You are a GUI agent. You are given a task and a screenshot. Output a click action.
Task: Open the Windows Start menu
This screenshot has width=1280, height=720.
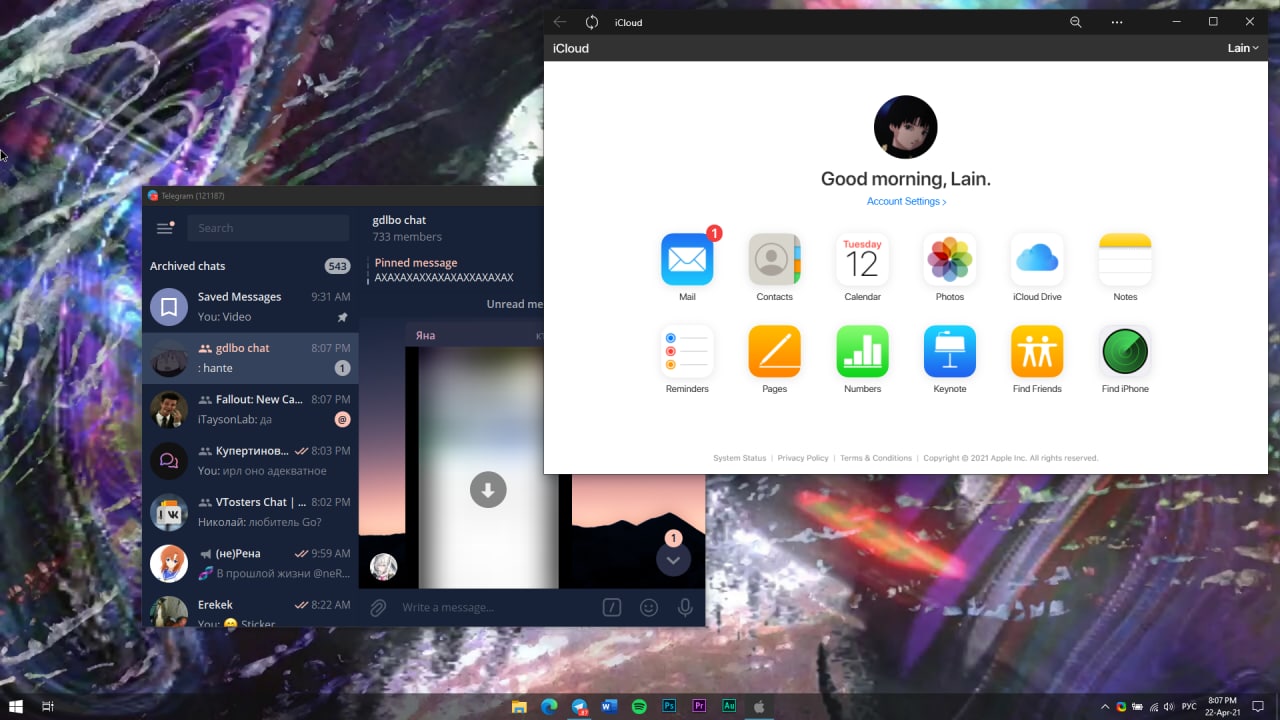click(x=16, y=706)
